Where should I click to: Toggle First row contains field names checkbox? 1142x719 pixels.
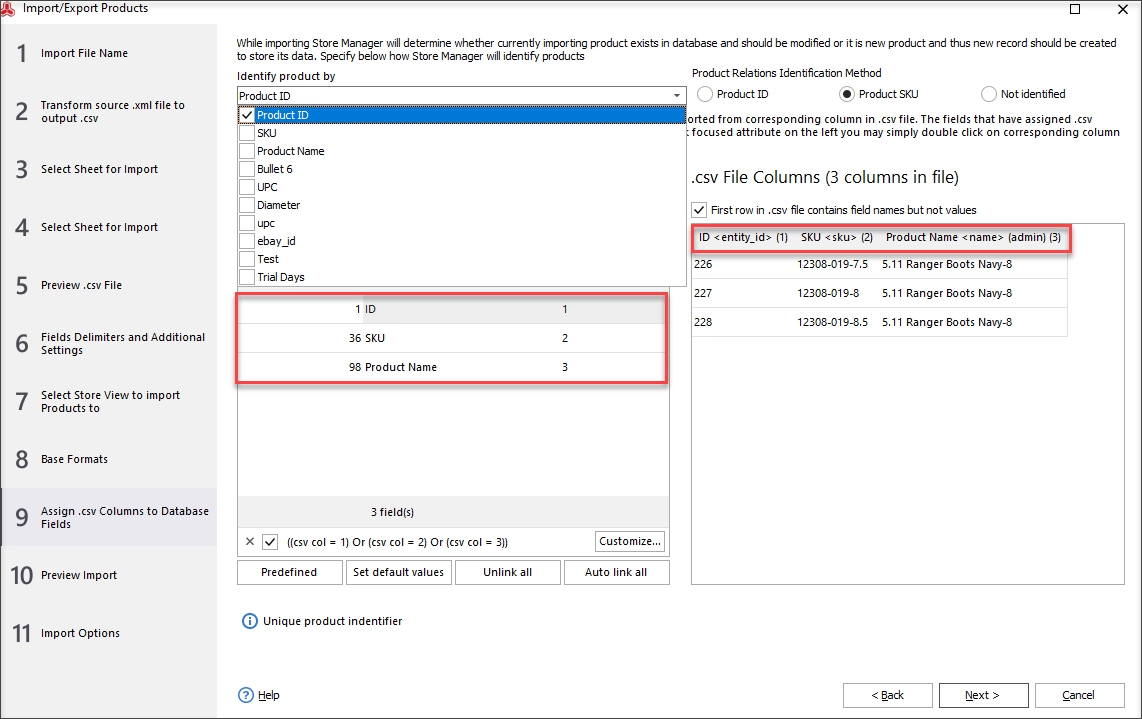tap(699, 210)
